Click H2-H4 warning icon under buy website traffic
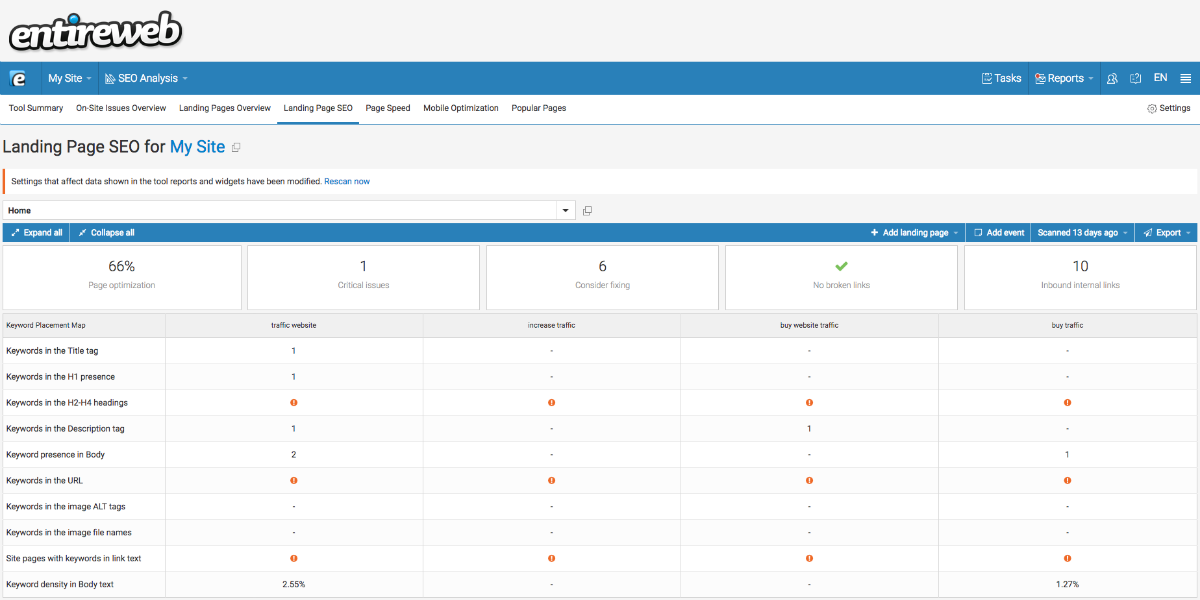The height and width of the screenshot is (600, 1200). point(809,403)
